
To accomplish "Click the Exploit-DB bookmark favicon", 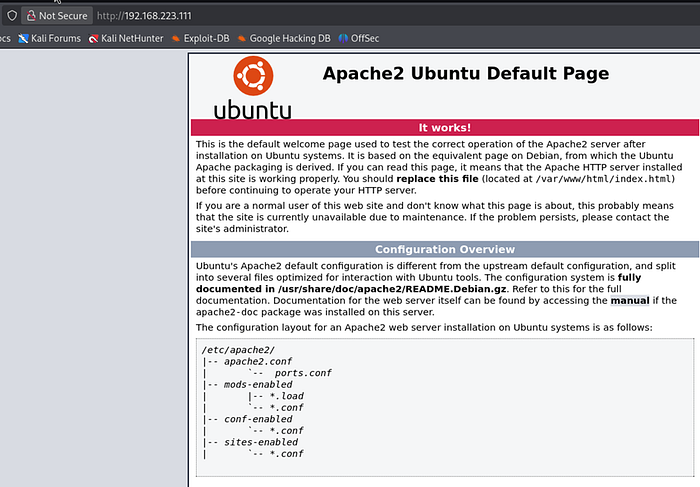I will coord(176,39).
